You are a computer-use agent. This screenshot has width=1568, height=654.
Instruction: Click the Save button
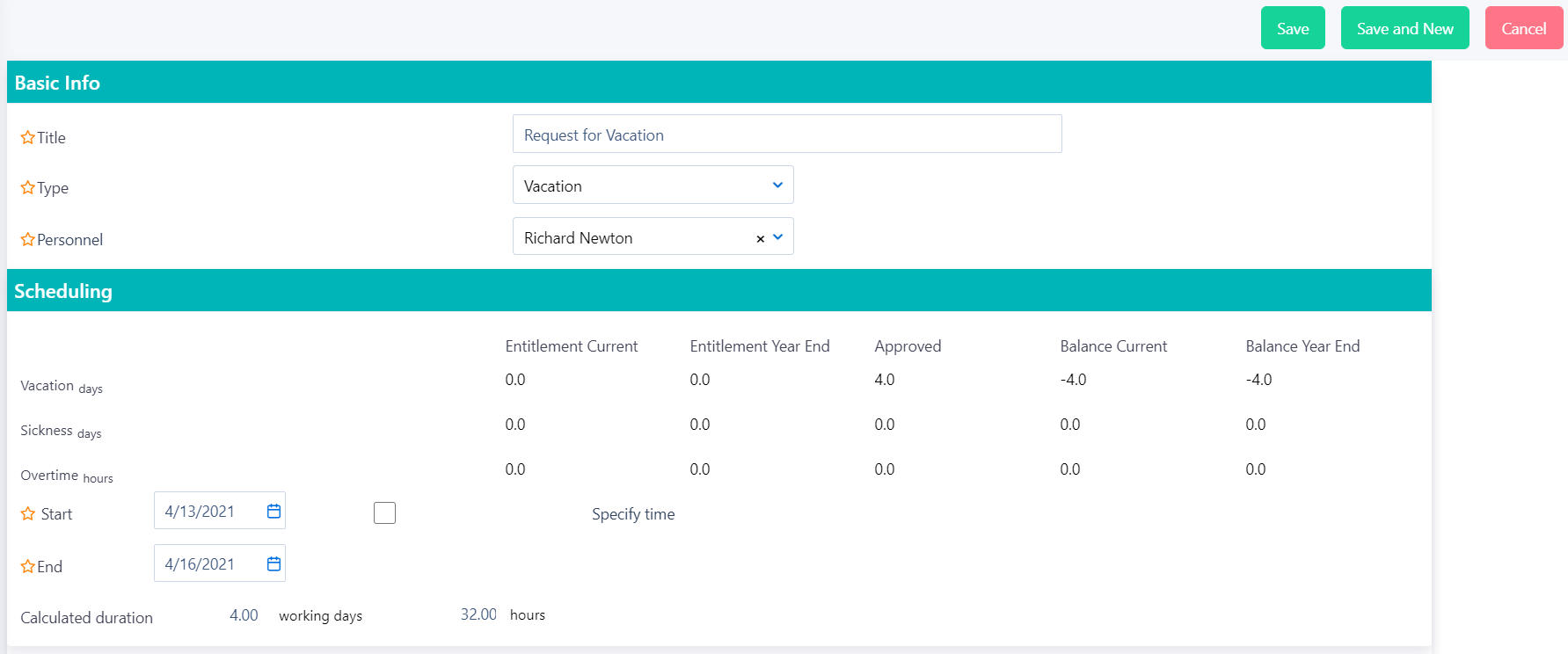coord(1293,28)
